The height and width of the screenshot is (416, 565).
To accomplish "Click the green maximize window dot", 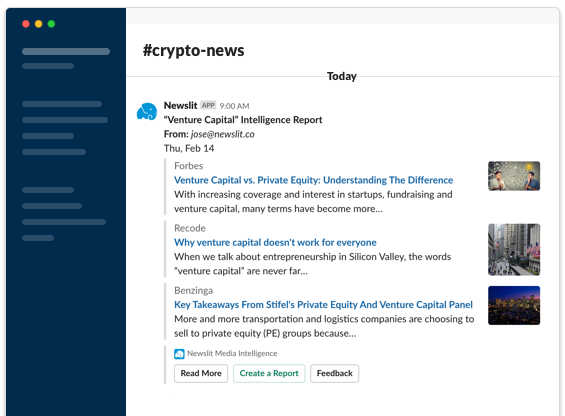I will coord(51,24).
